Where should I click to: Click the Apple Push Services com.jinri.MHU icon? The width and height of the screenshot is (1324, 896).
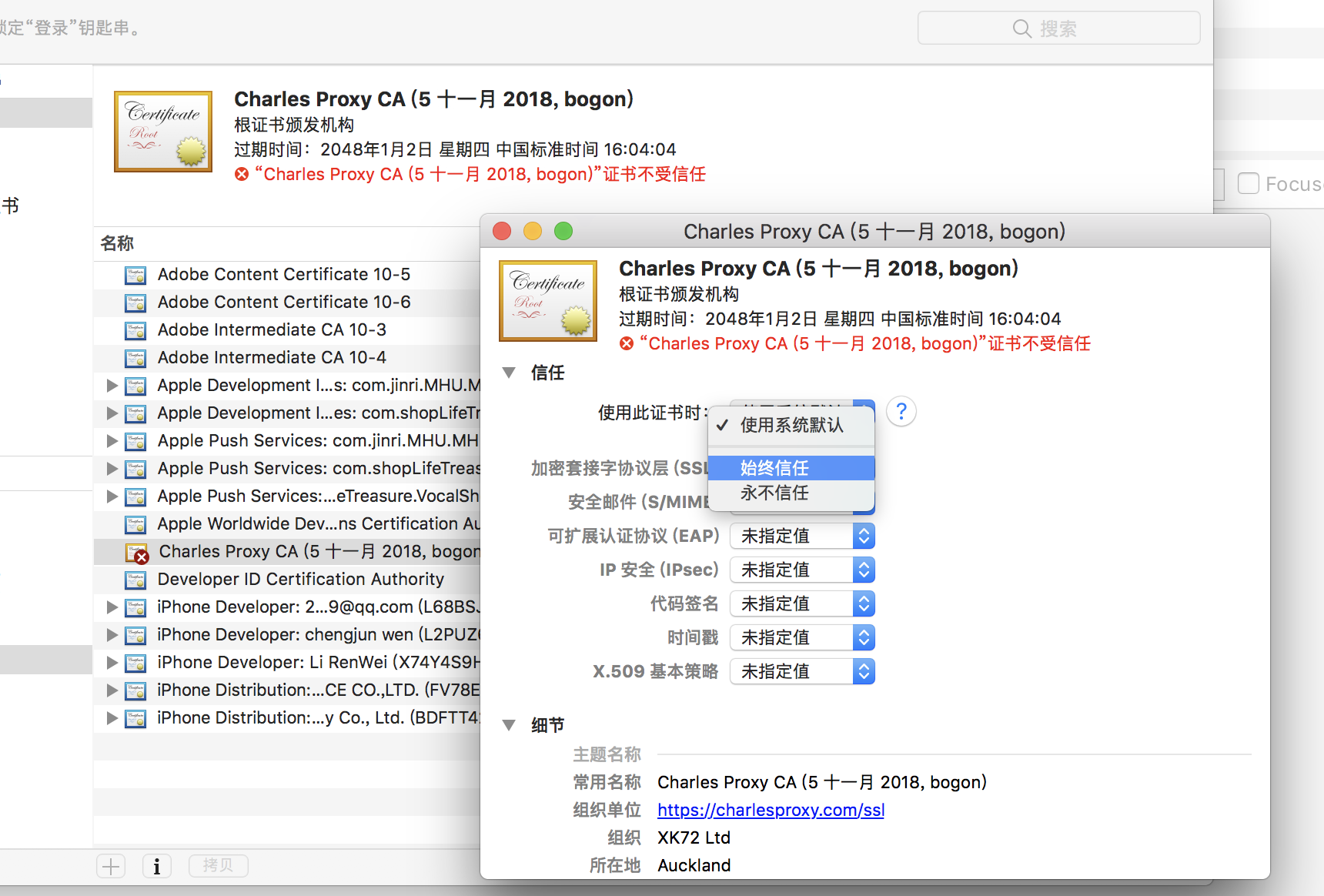(x=135, y=441)
